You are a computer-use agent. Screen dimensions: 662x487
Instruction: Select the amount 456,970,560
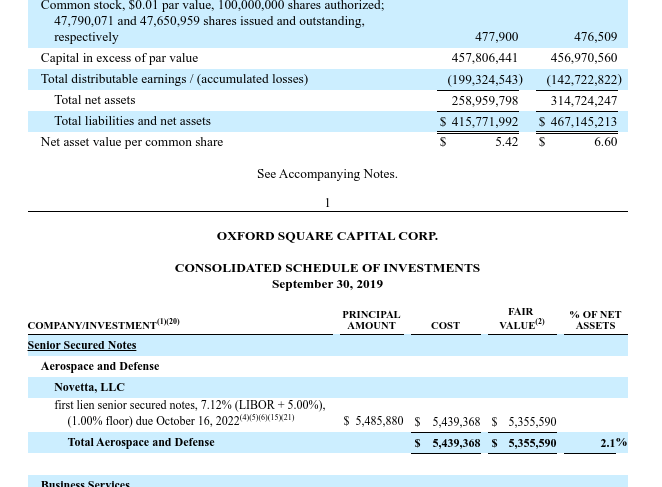(x=583, y=58)
